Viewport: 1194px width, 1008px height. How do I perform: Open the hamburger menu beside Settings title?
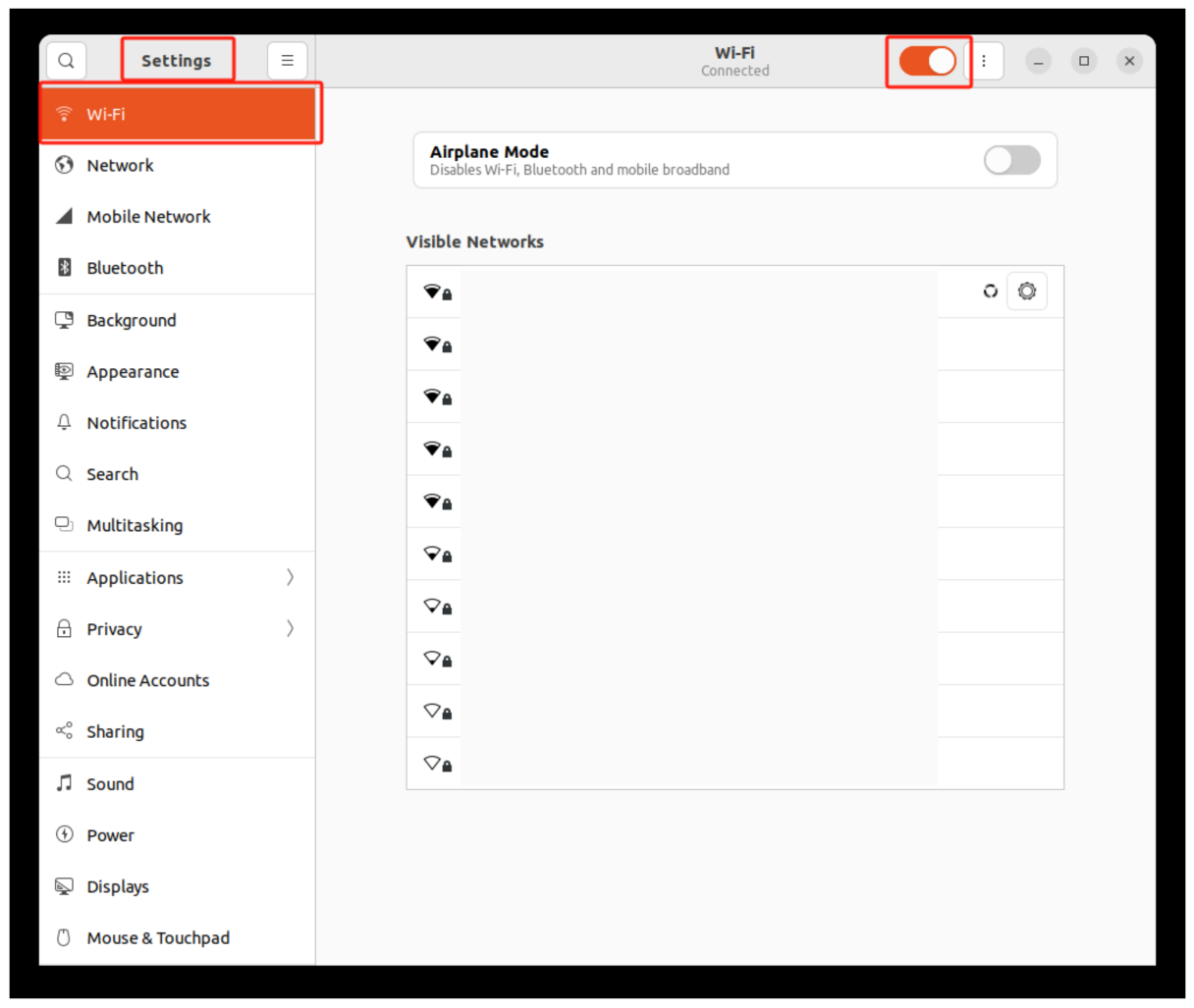(287, 61)
